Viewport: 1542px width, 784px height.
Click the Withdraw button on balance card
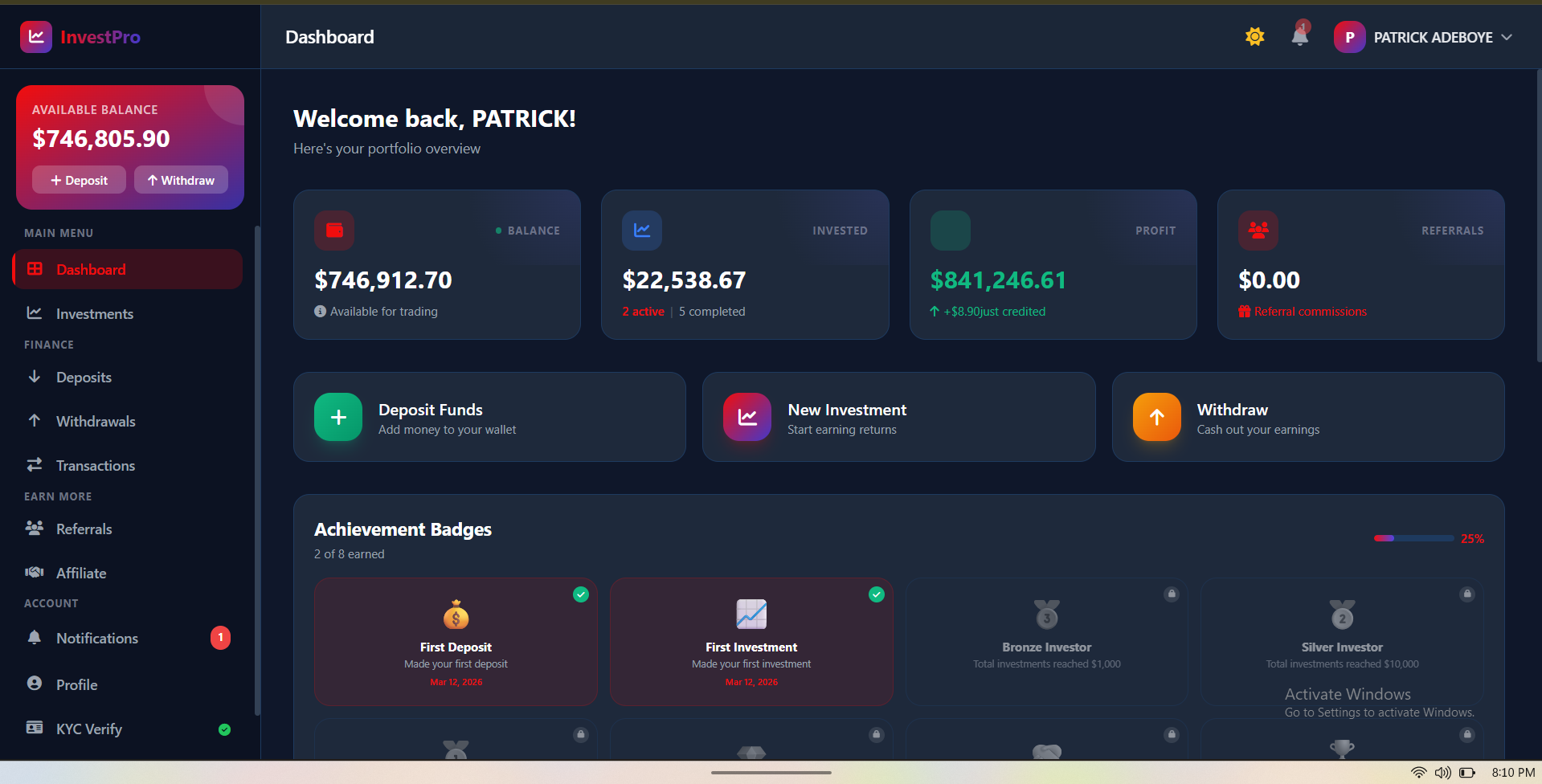180,179
